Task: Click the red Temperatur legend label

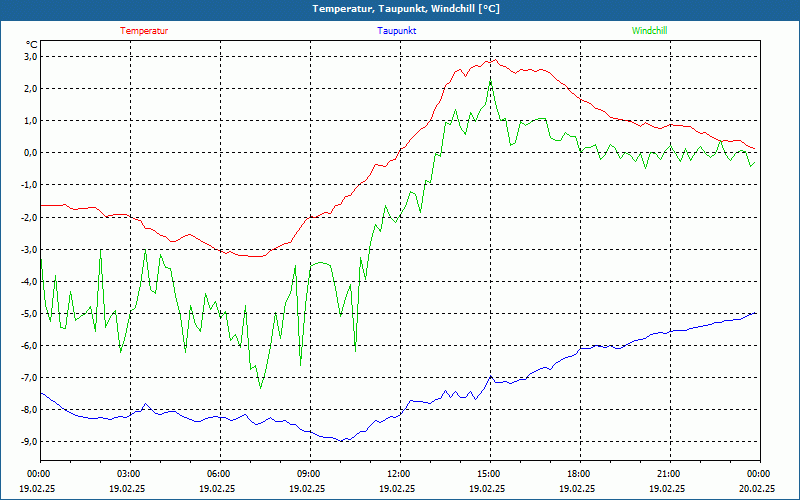Action: [144, 30]
